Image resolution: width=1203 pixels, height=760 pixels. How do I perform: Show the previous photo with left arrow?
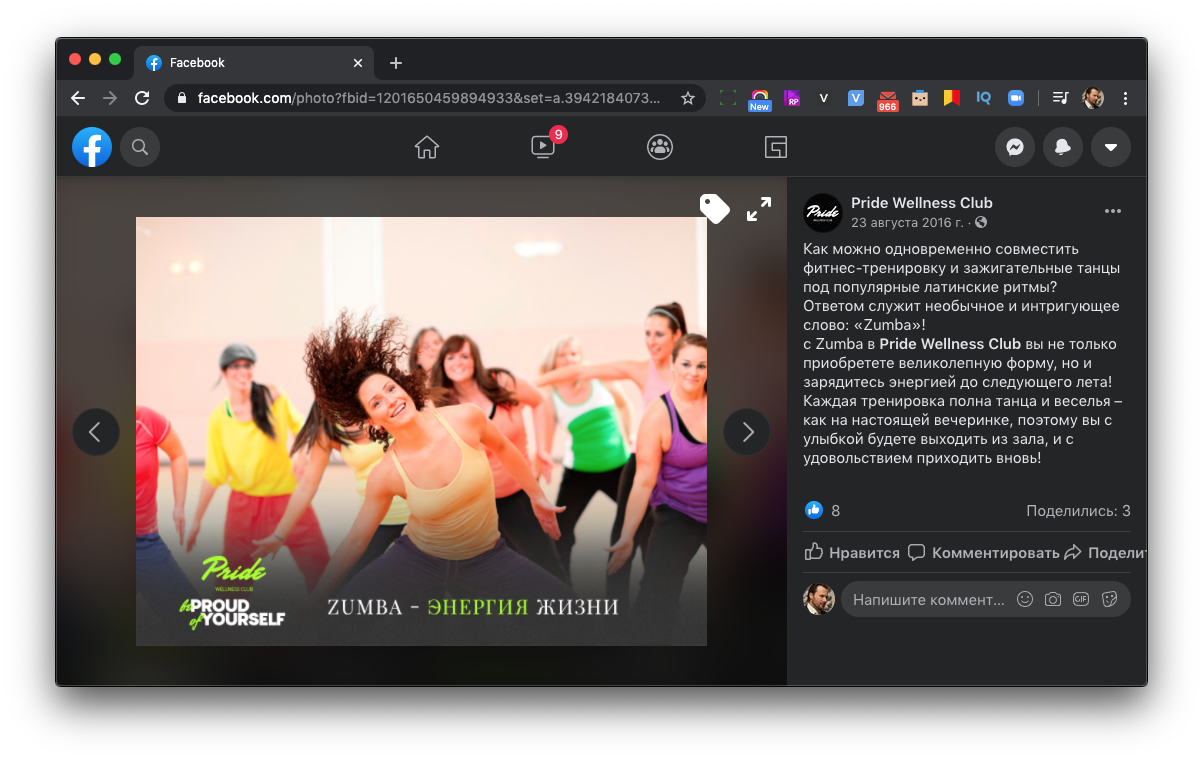click(x=96, y=432)
